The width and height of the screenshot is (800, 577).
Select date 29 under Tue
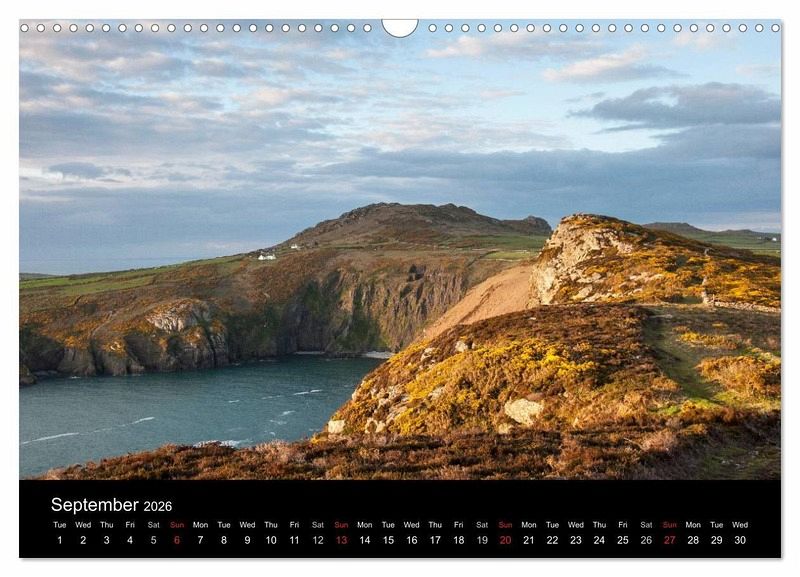pos(717,540)
